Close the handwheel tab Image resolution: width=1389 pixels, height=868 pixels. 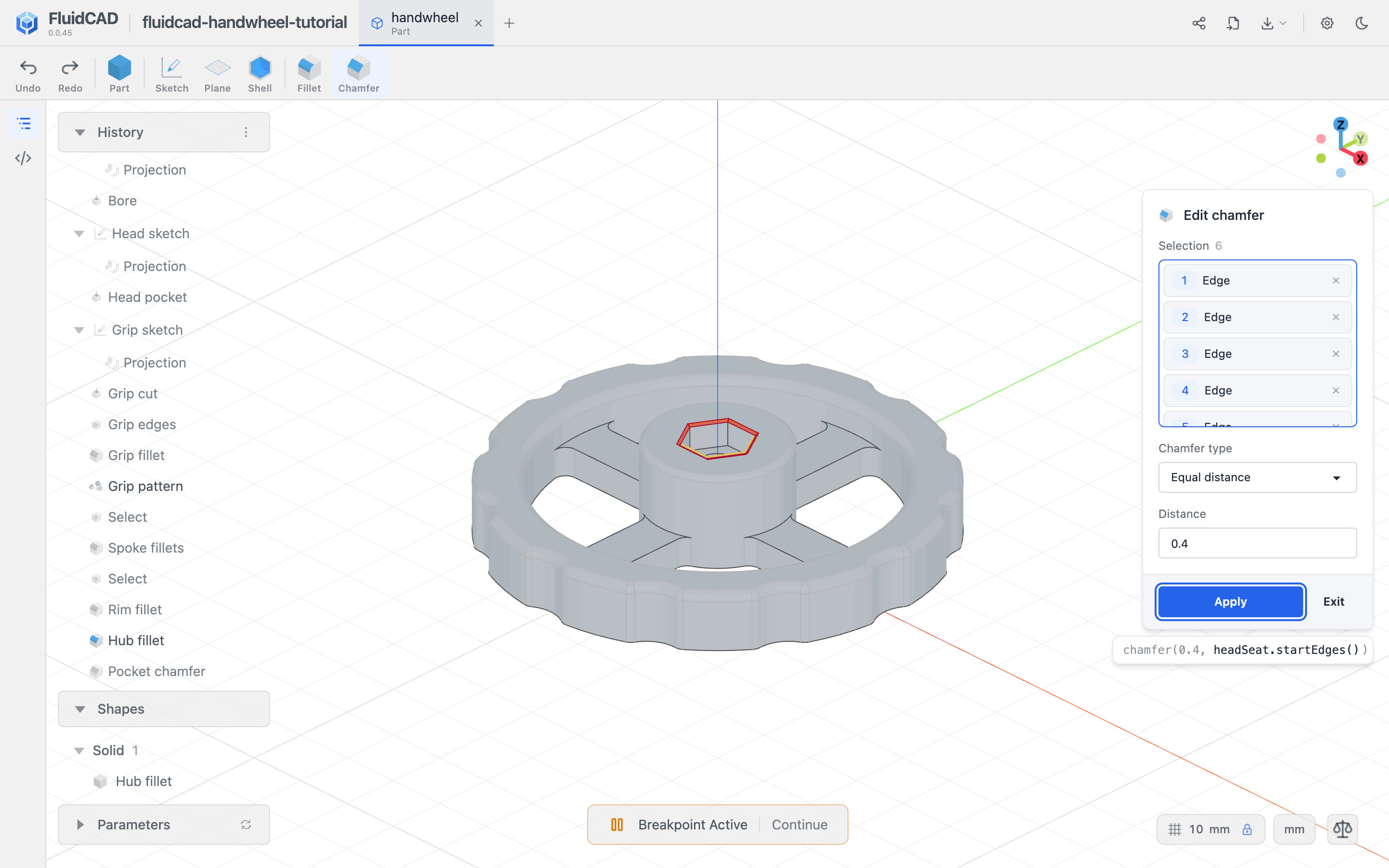coord(478,23)
